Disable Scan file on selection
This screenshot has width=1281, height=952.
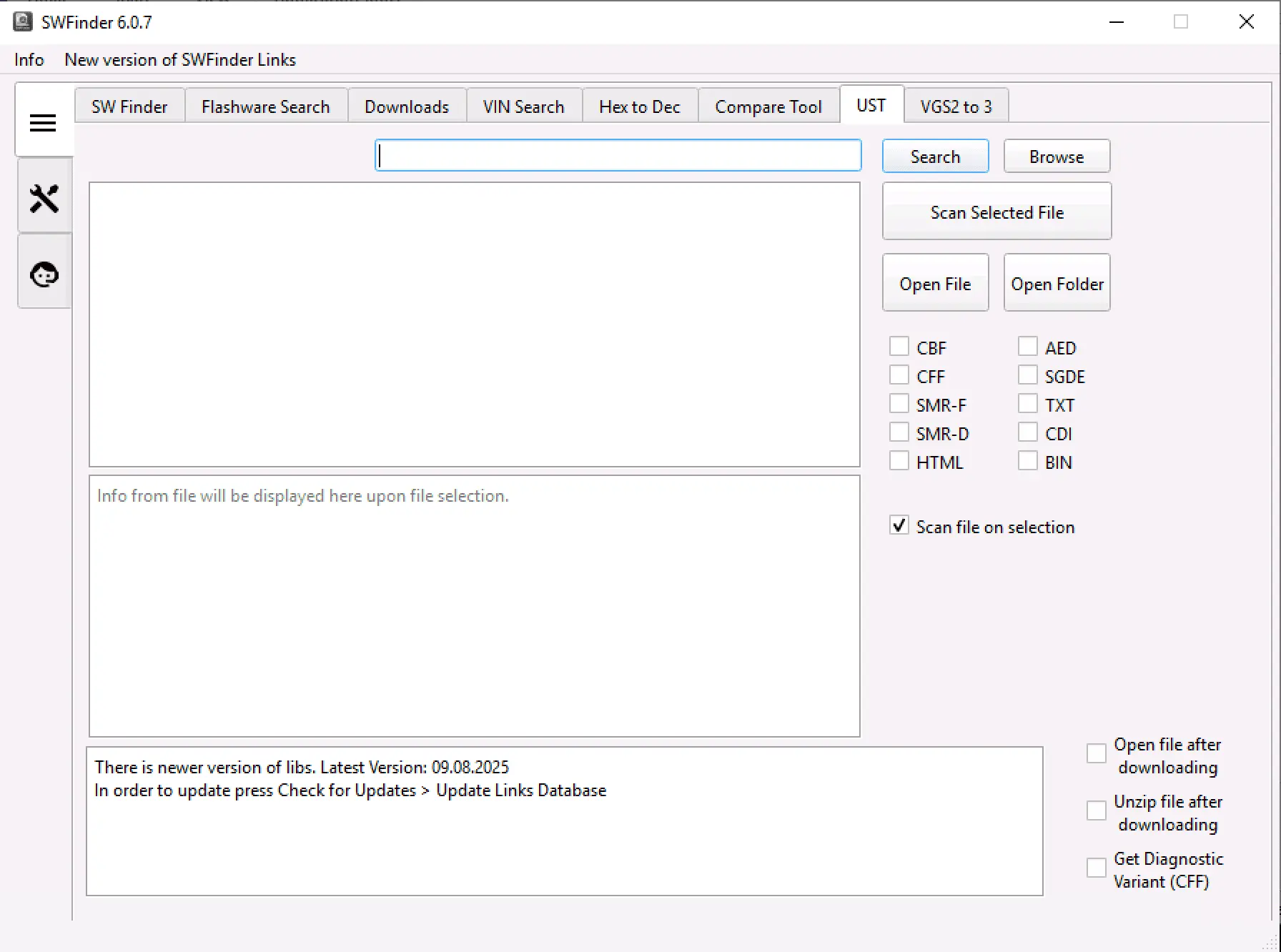click(899, 525)
